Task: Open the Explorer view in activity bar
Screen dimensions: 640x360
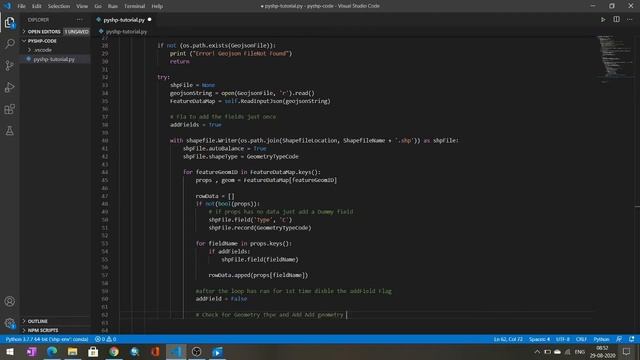Action: (9, 22)
